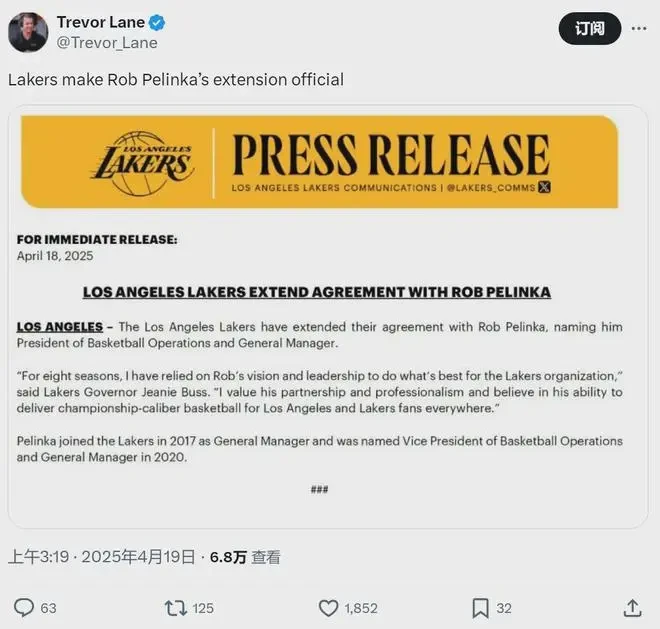Click the Trevor Lane display name
The height and width of the screenshot is (629, 660).
(101, 22)
